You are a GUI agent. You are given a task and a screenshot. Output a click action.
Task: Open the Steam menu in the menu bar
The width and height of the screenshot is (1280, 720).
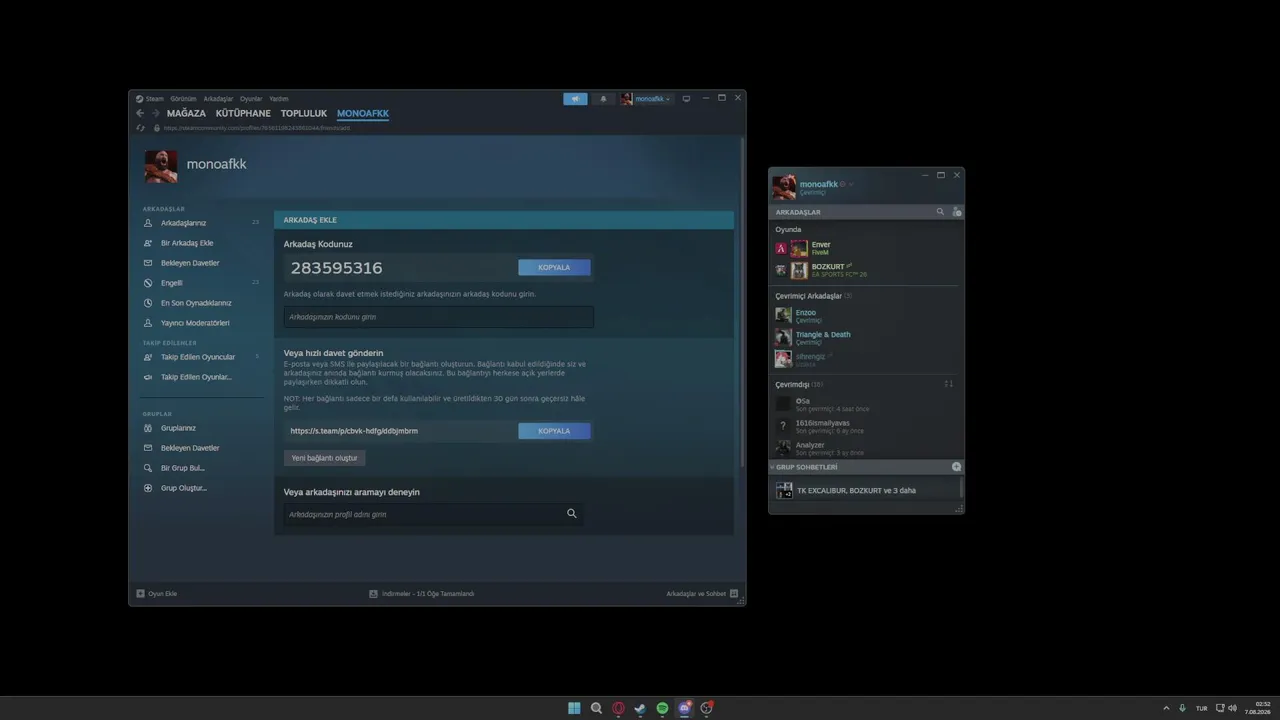tap(154, 99)
